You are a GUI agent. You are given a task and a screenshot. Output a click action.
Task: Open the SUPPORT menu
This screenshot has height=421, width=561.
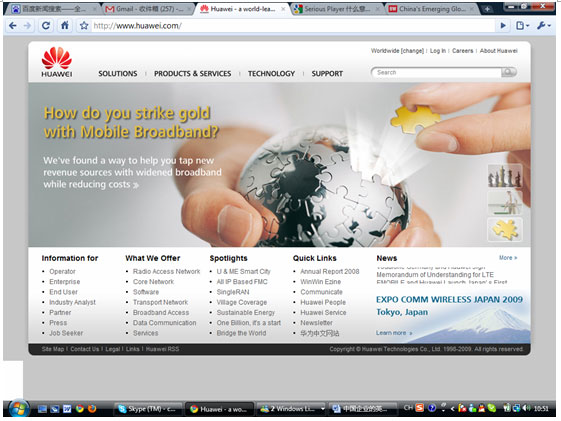click(x=327, y=74)
